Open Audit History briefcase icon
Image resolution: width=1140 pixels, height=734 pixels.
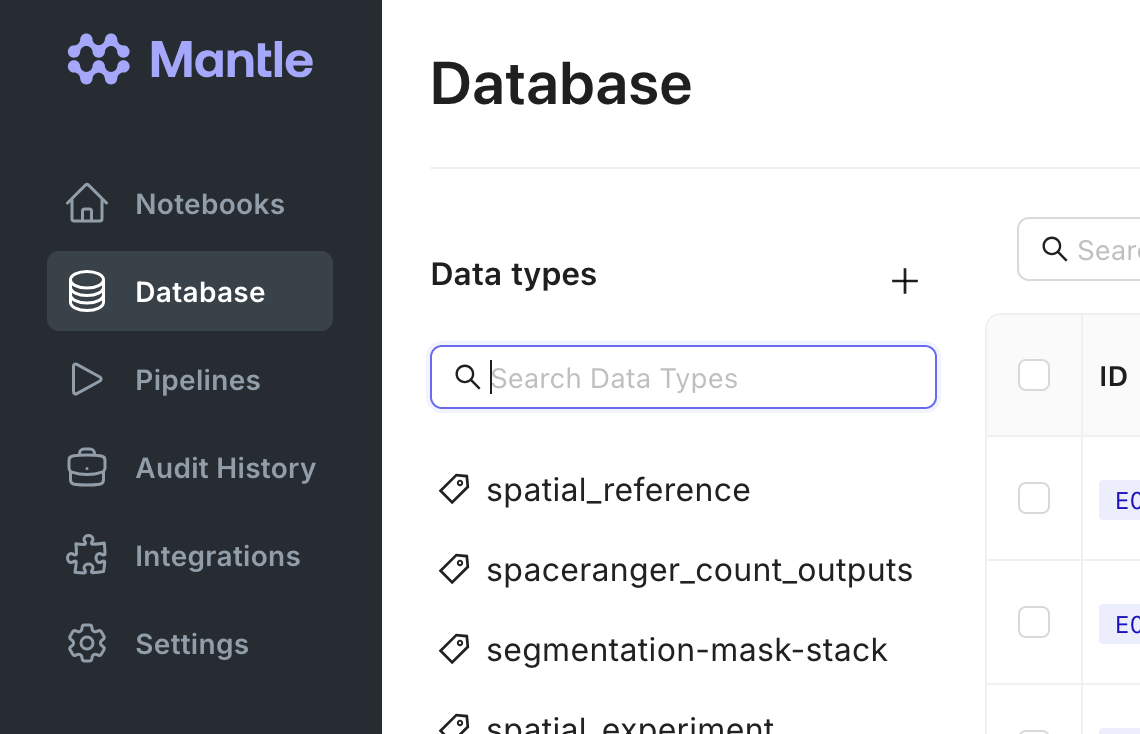(x=87, y=467)
